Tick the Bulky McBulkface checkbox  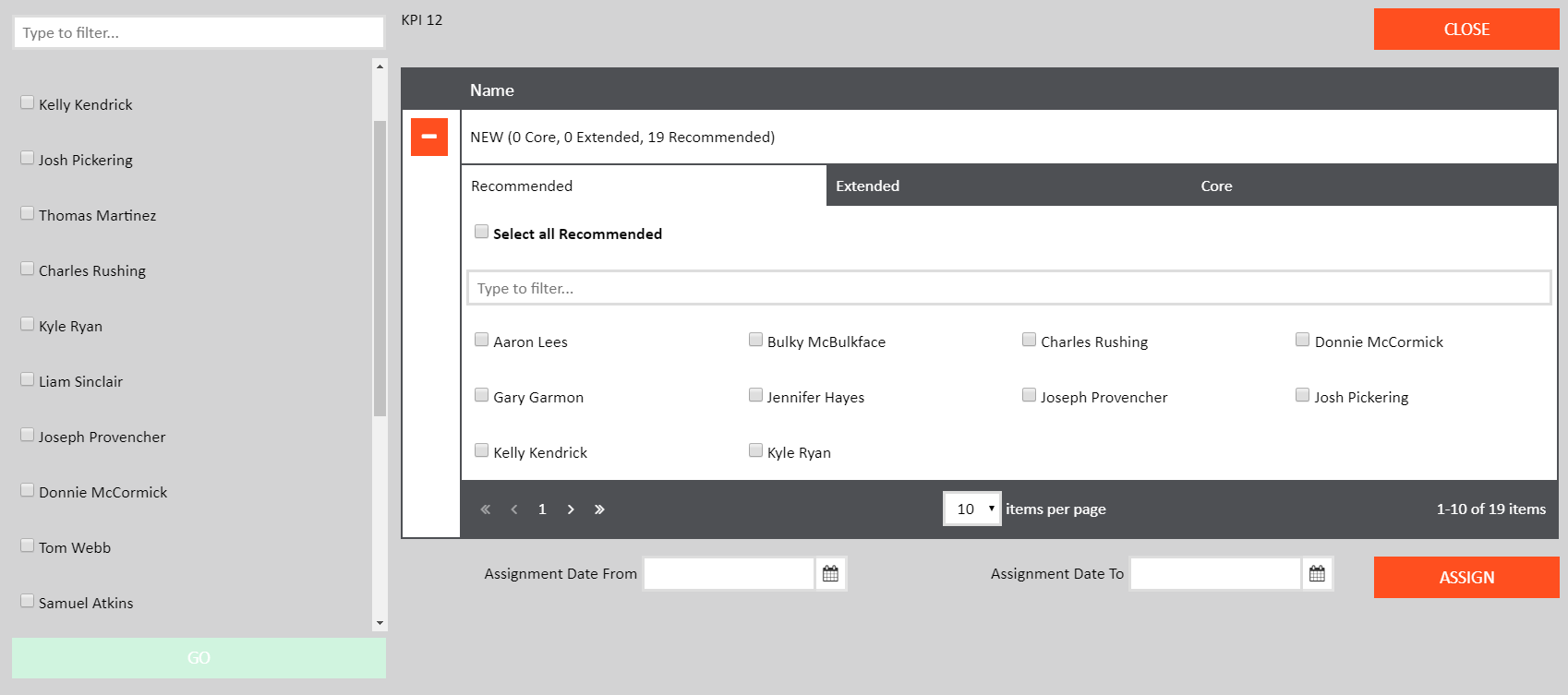(x=755, y=341)
